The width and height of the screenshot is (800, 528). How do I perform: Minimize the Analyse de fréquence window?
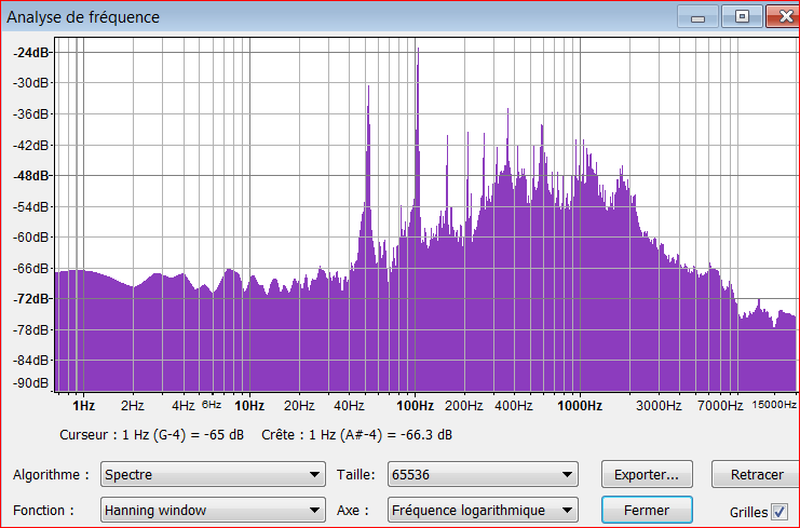[699, 17]
